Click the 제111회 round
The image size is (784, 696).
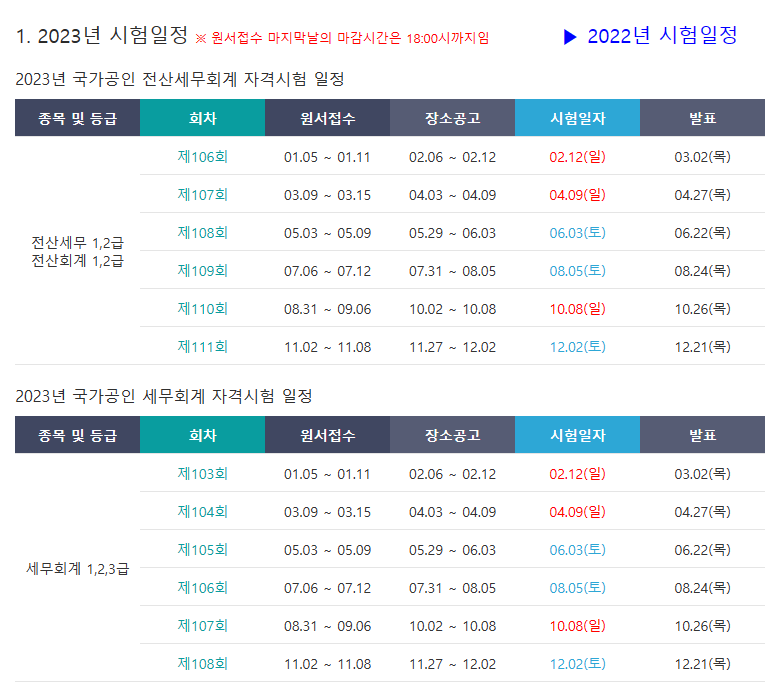click(x=202, y=347)
